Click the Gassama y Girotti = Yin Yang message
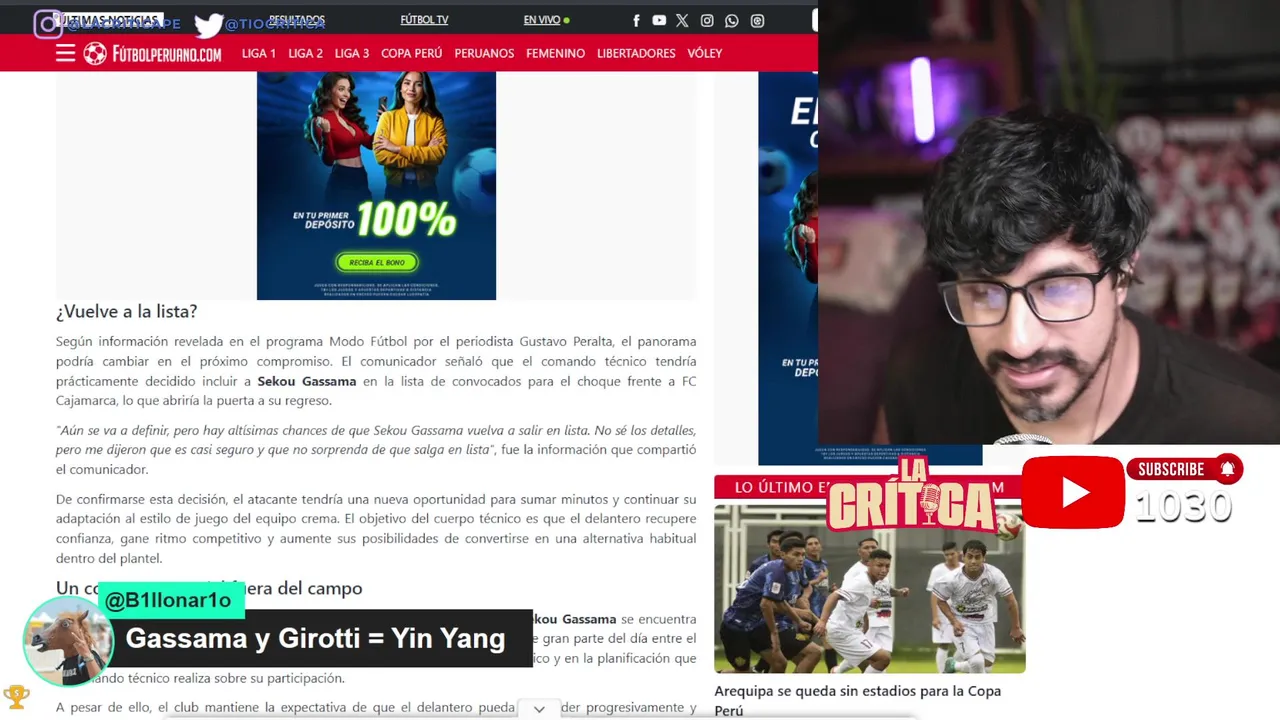The height and width of the screenshot is (720, 1280). pyautogui.click(x=315, y=638)
